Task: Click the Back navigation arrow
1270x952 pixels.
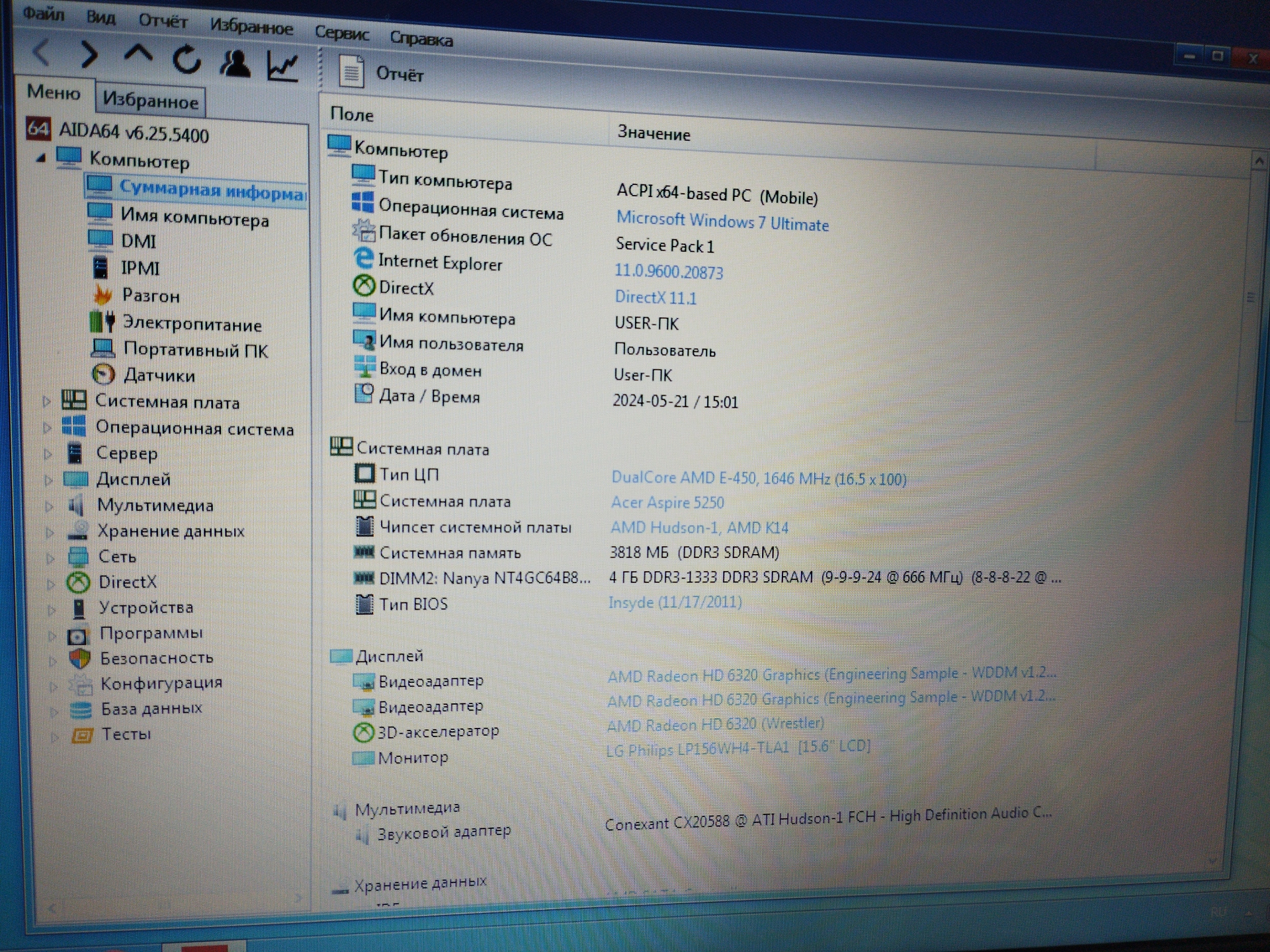Action: click(41, 52)
